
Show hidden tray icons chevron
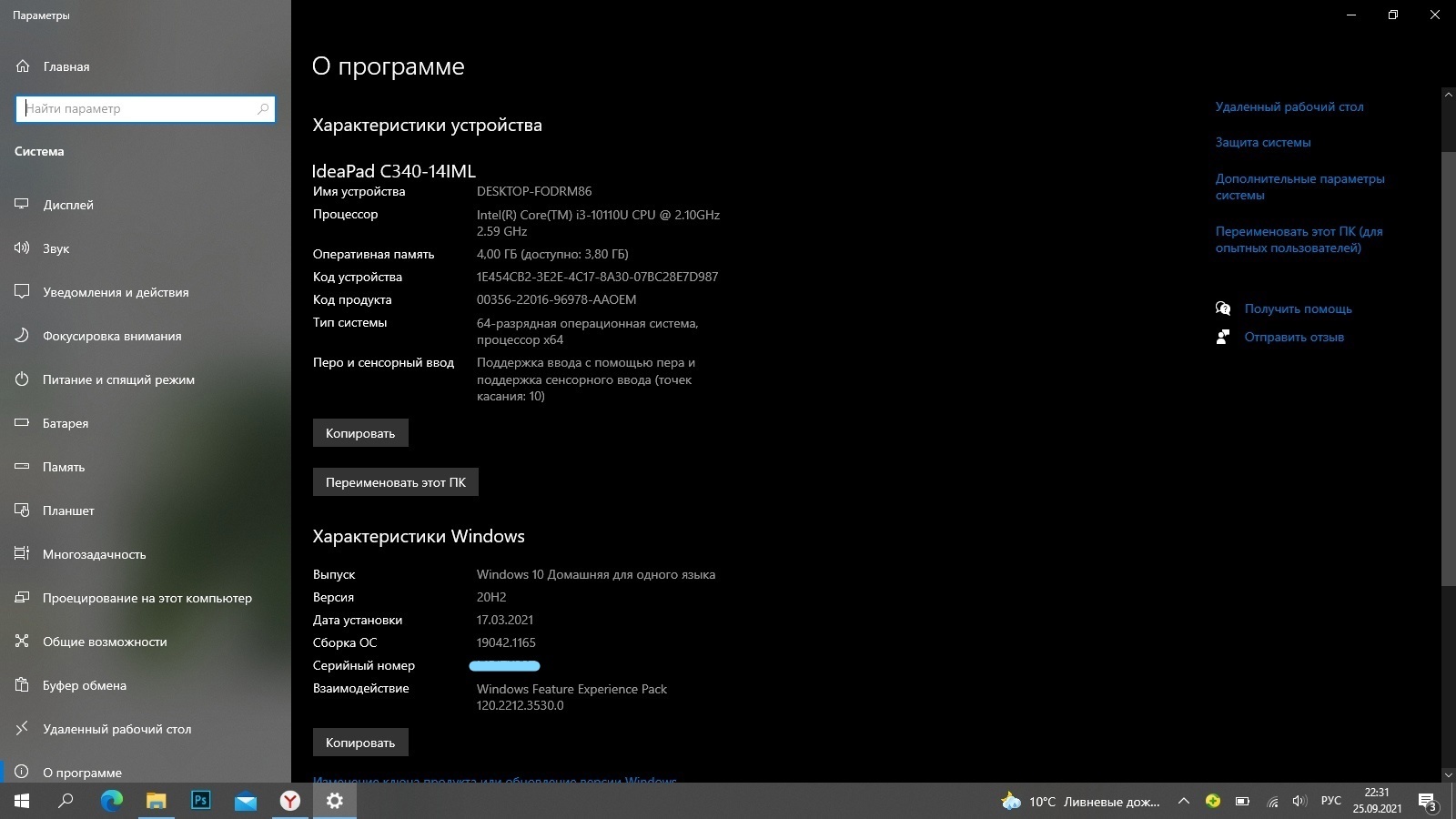pos(1183,802)
